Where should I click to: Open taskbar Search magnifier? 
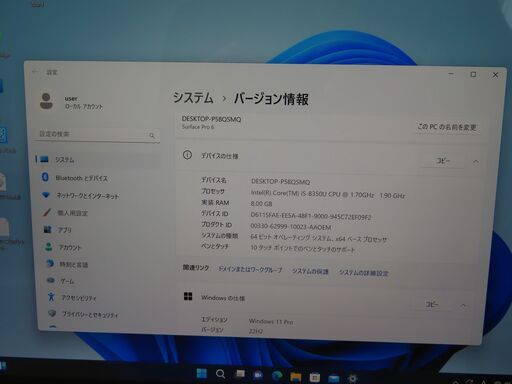[220, 374]
